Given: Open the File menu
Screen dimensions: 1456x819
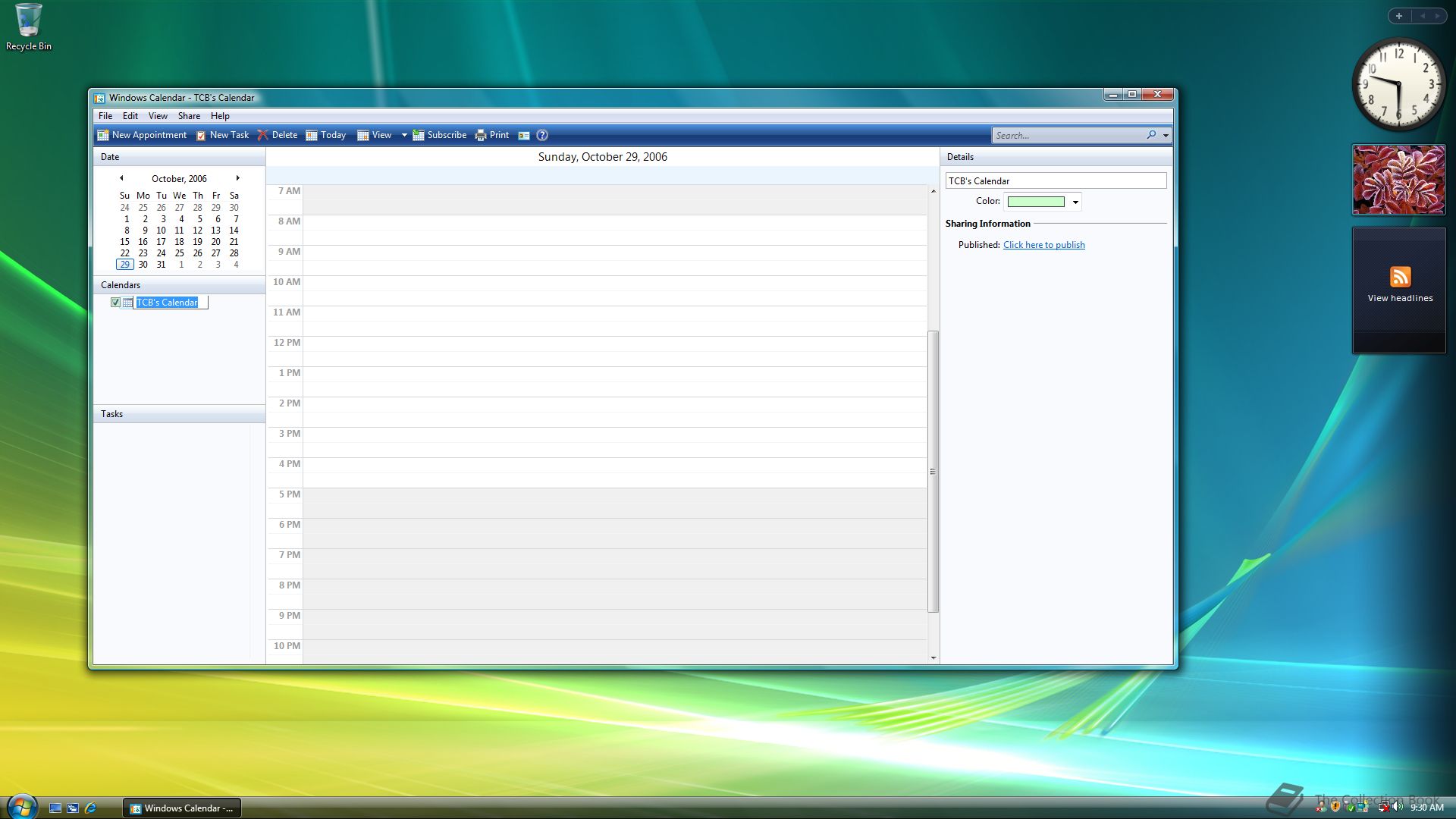Looking at the screenshot, I should click(x=105, y=116).
